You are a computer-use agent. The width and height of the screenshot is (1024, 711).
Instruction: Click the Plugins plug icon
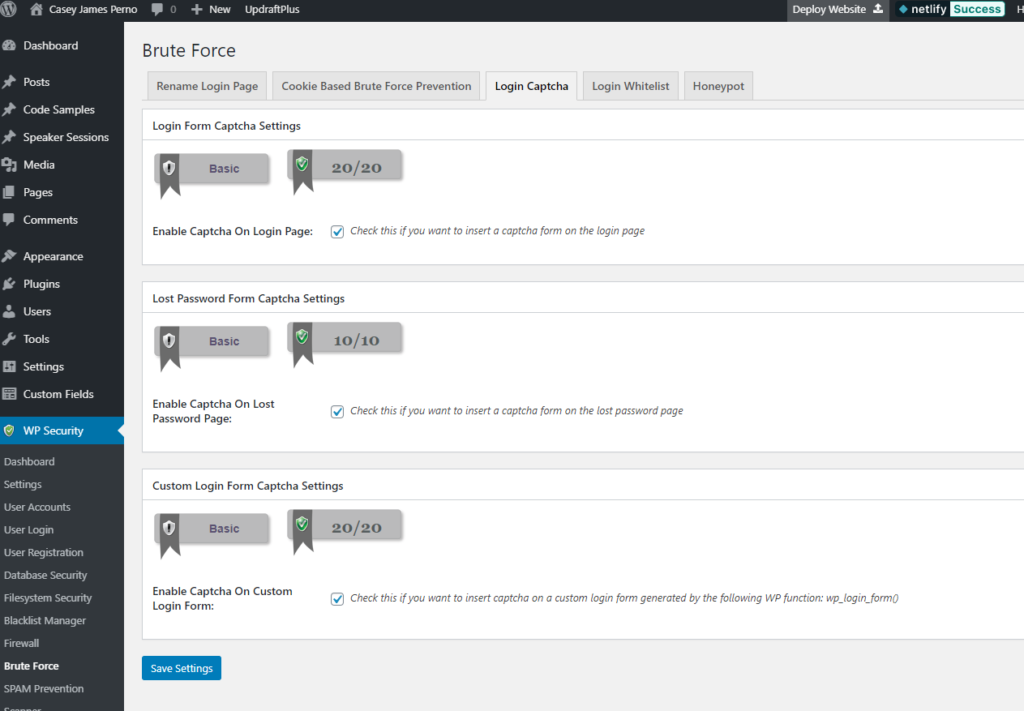pos(9,283)
